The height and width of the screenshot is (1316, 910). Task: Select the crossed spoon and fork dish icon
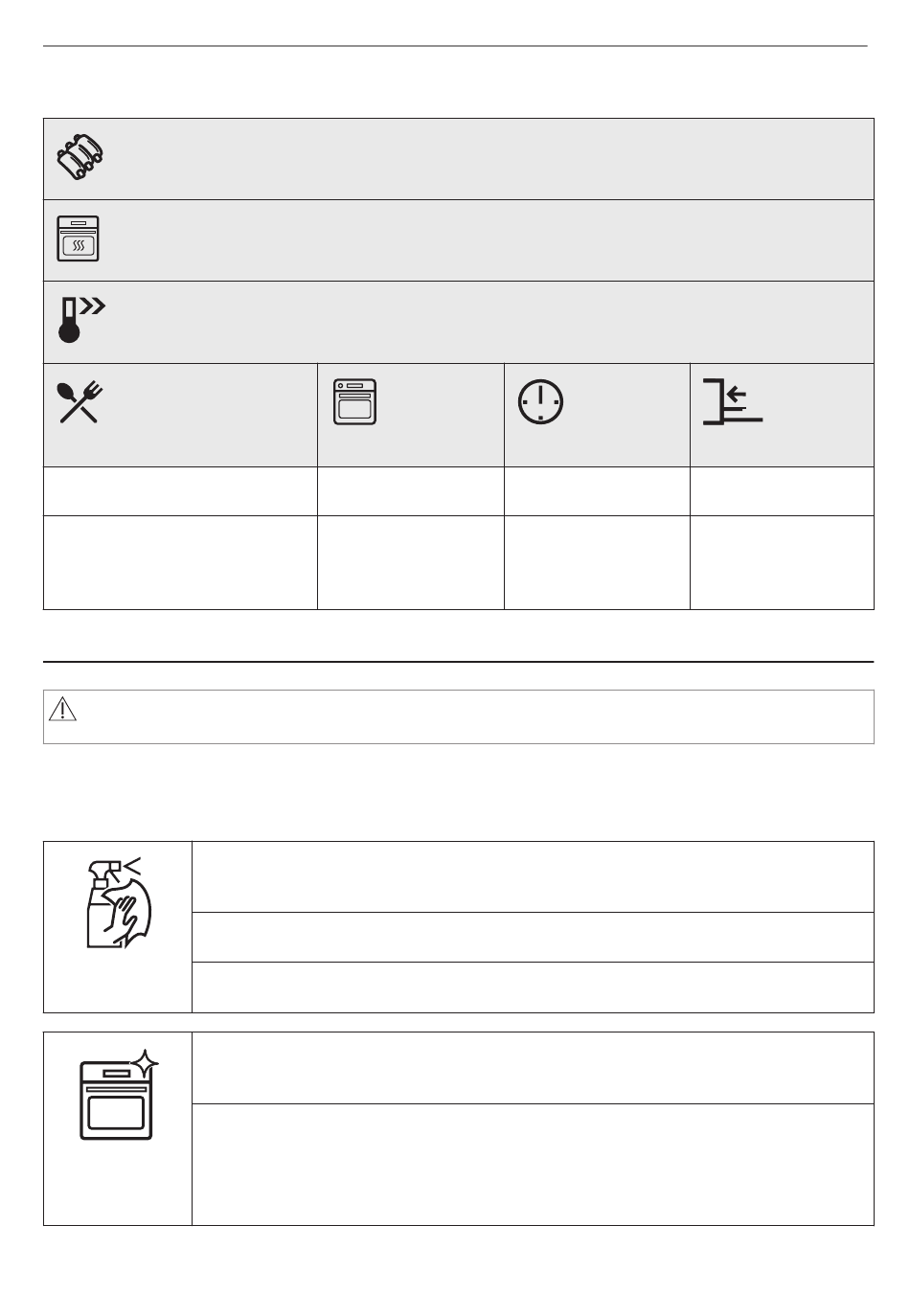pyautogui.click(x=81, y=402)
